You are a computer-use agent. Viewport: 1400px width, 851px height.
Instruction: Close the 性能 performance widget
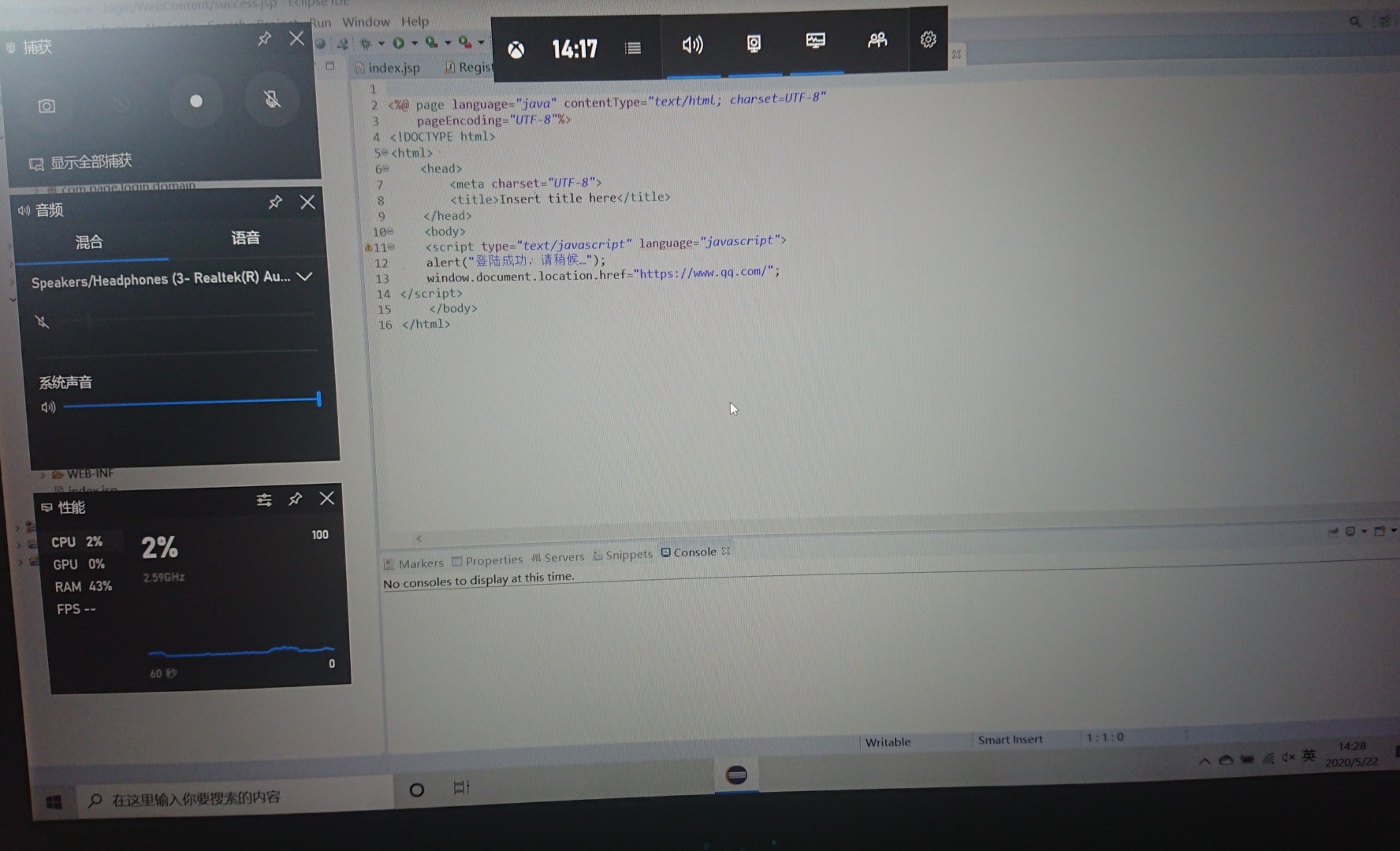pos(327,498)
